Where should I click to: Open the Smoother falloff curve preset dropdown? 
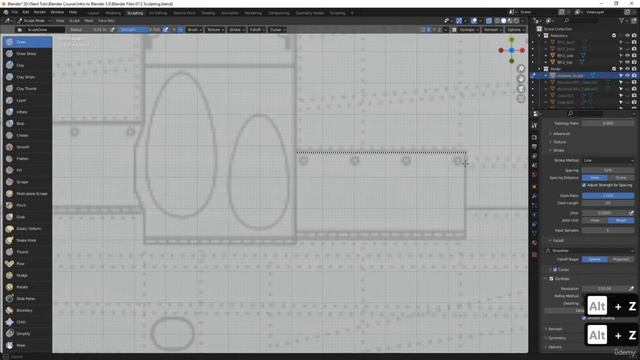[590, 251]
